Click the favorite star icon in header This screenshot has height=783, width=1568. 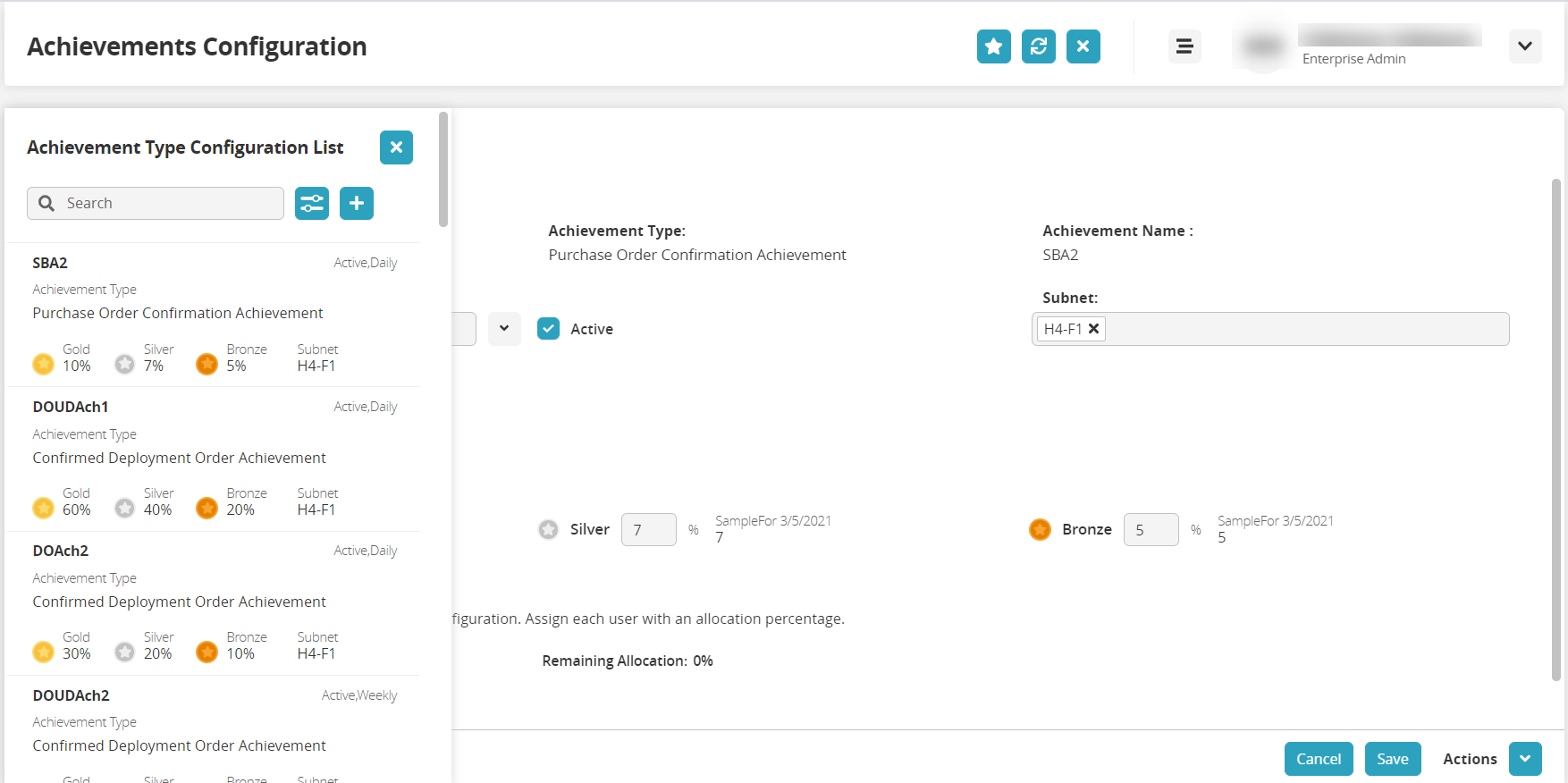click(993, 46)
